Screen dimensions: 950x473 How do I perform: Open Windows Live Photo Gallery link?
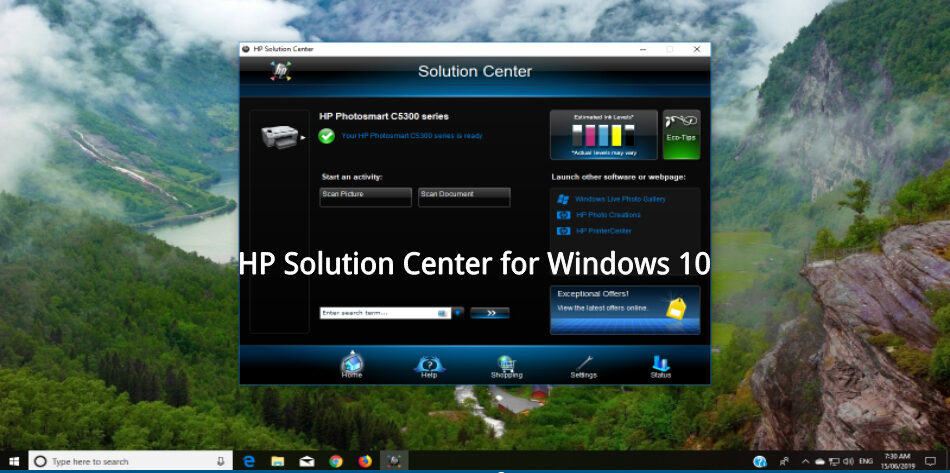[x=620, y=199]
